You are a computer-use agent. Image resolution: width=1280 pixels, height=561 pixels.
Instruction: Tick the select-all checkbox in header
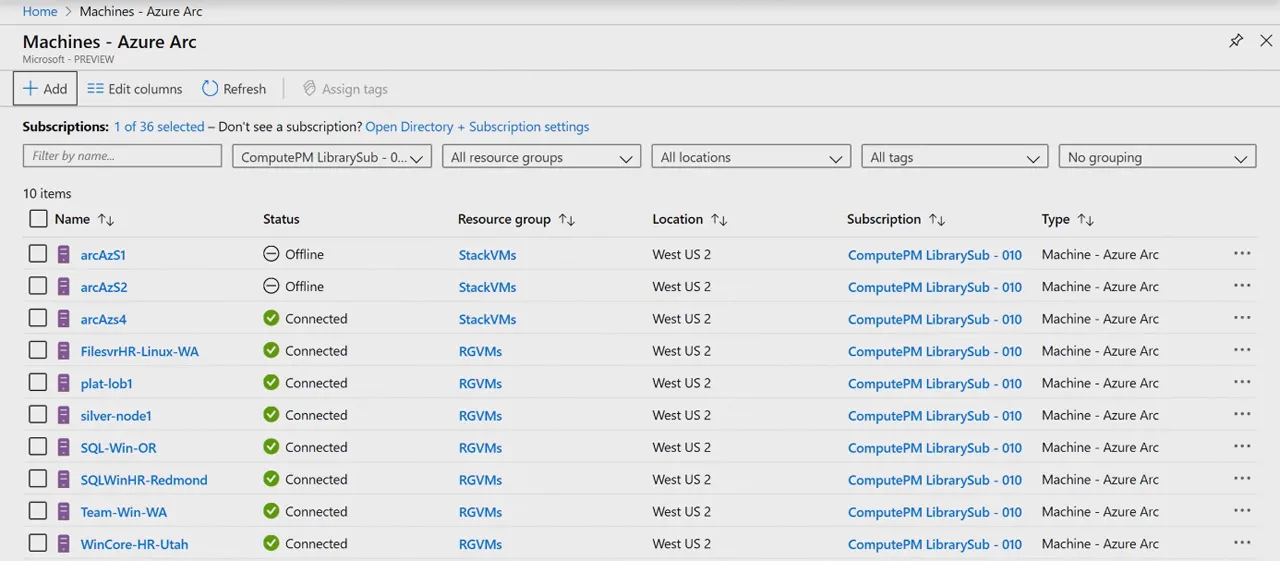[x=38, y=219]
